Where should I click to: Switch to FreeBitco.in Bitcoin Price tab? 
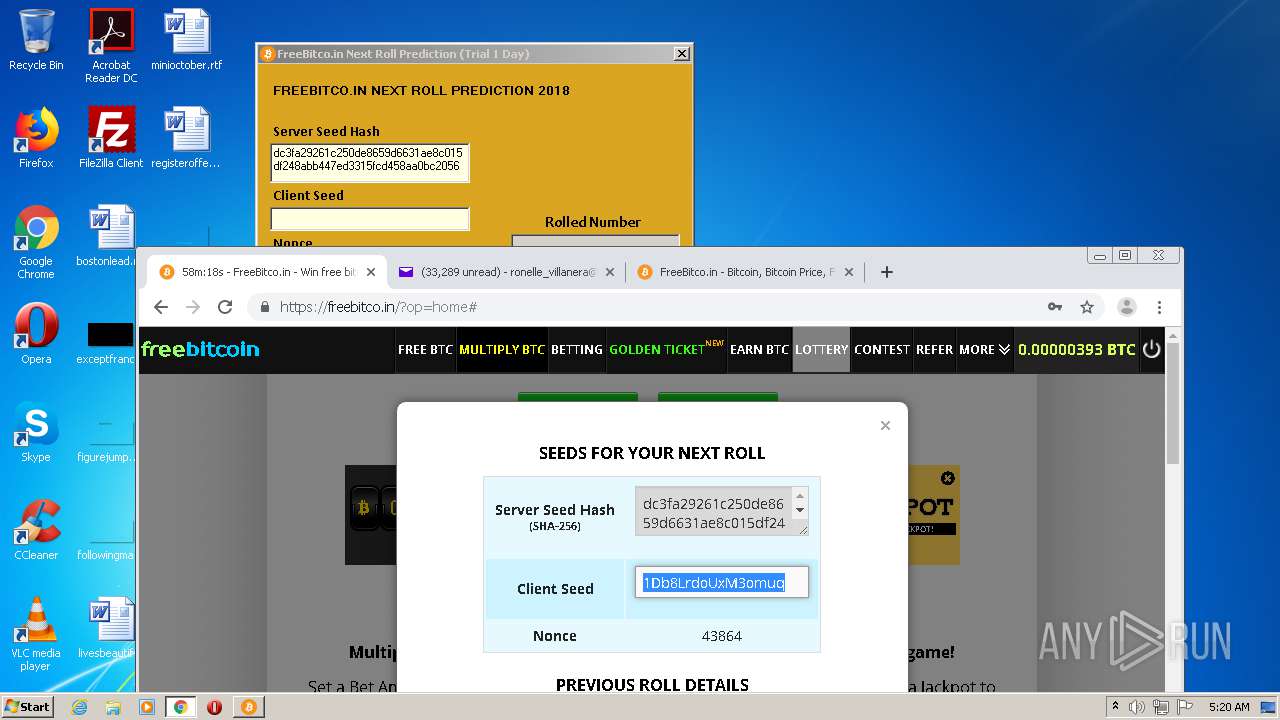[x=746, y=272]
